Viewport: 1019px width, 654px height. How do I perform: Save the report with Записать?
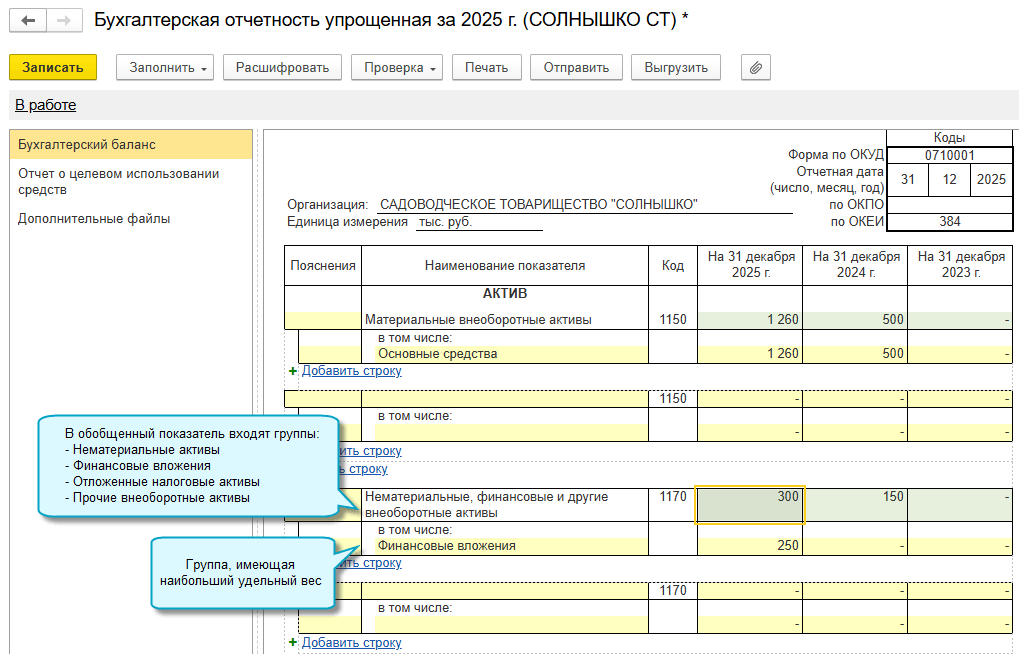[x=53, y=68]
